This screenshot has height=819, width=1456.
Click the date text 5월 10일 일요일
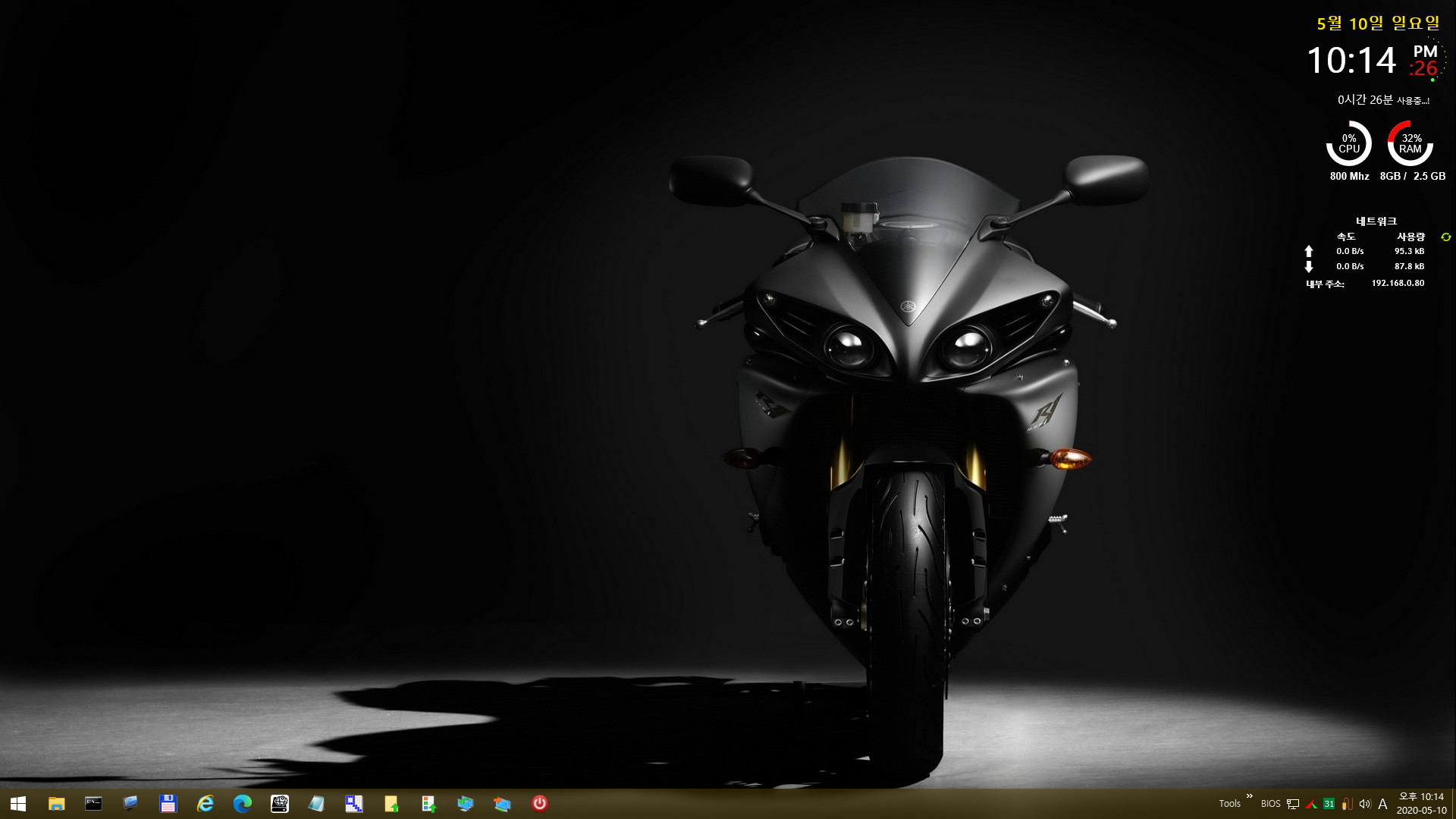(x=1378, y=24)
